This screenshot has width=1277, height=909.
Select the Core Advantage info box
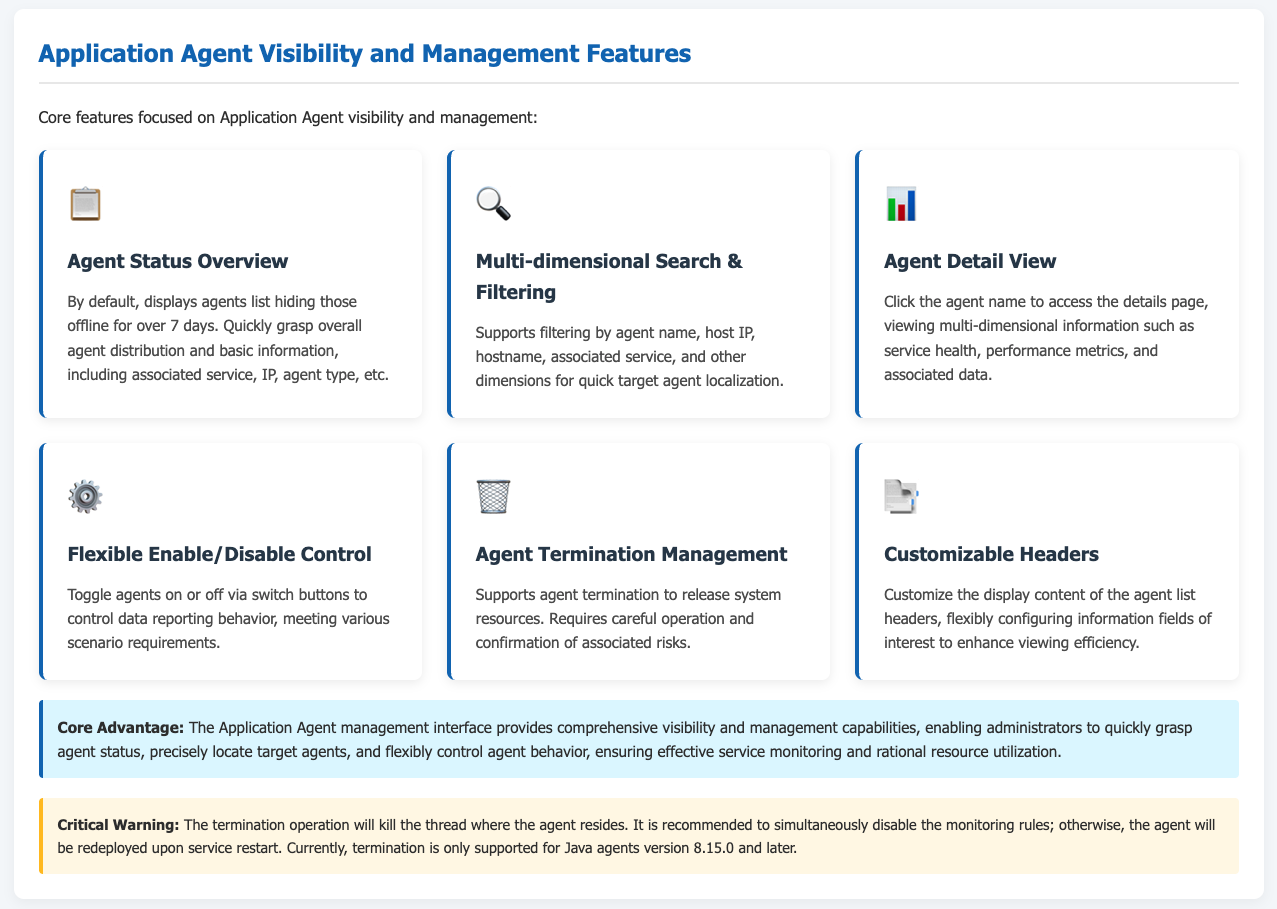click(x=638, y=738)
